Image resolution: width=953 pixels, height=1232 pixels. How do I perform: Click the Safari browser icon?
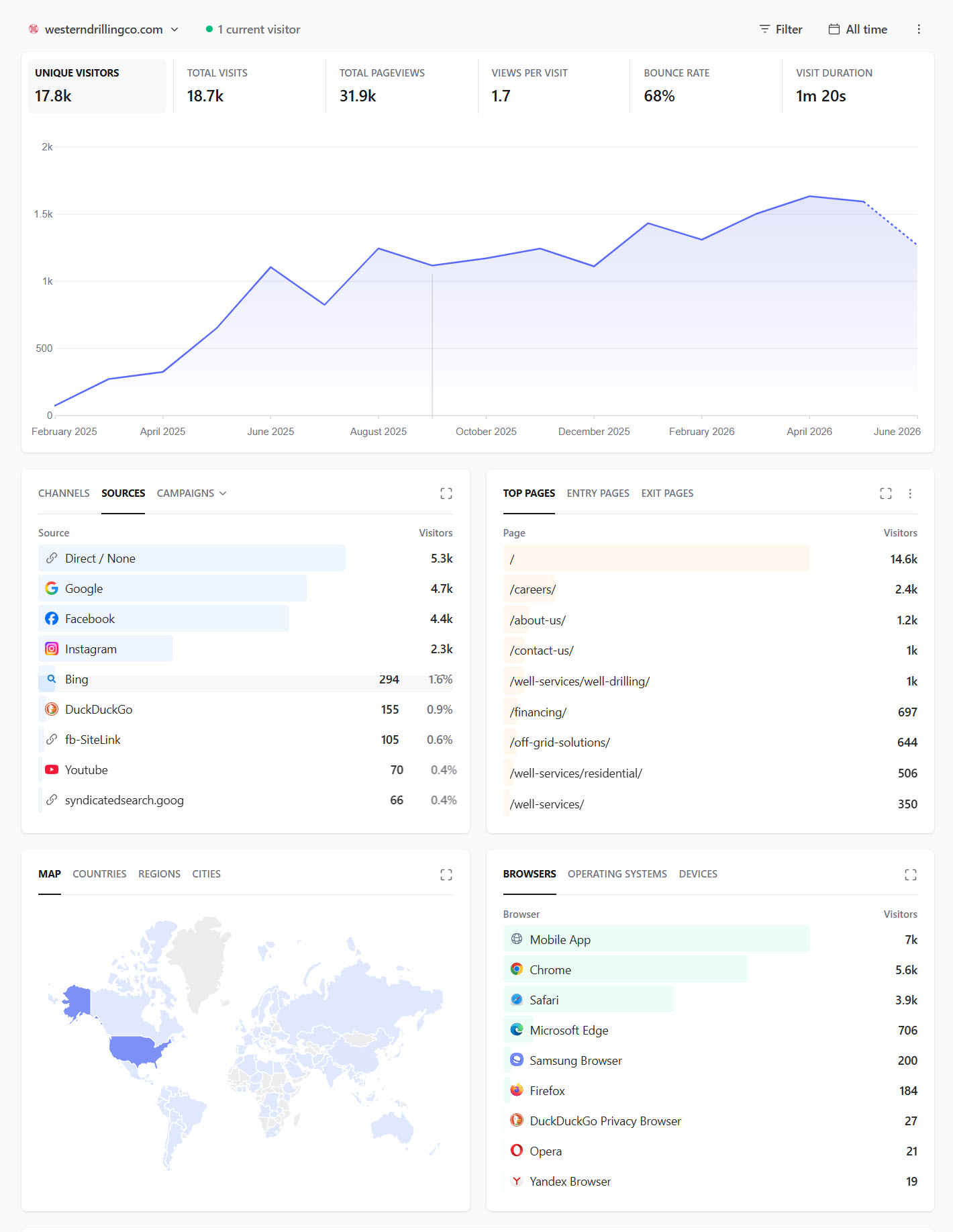(x=517, y=1000)
